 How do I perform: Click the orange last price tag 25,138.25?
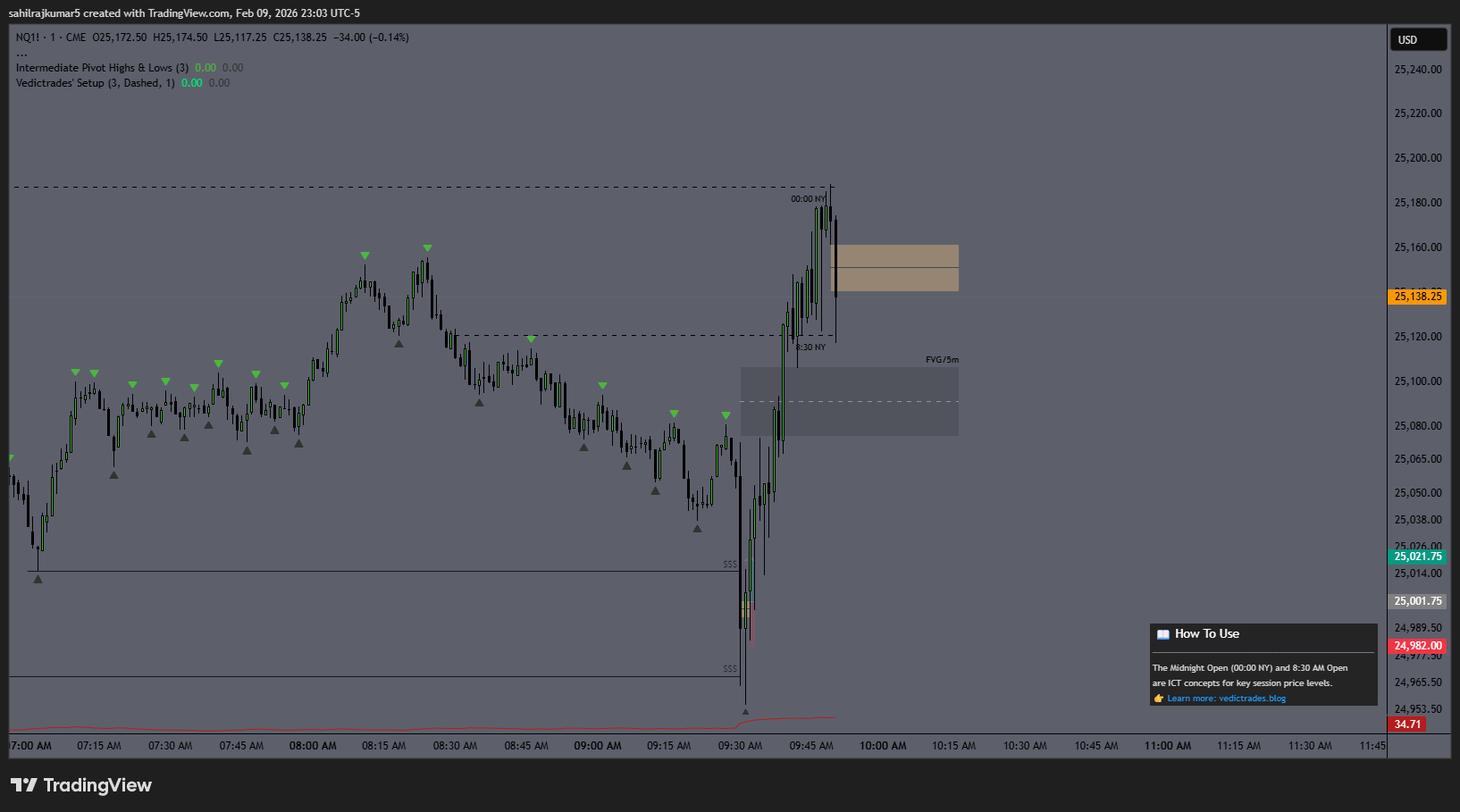[x=1417, y=296]
